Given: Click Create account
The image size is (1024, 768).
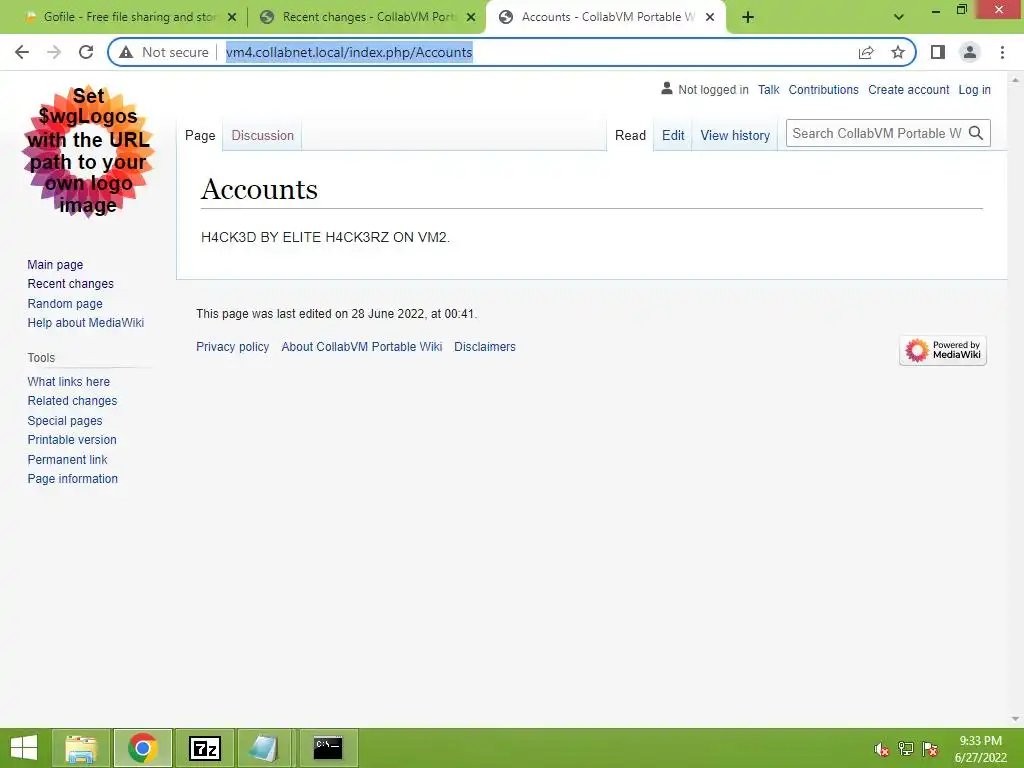Looking at the screenshot, I should coord(908,89).
